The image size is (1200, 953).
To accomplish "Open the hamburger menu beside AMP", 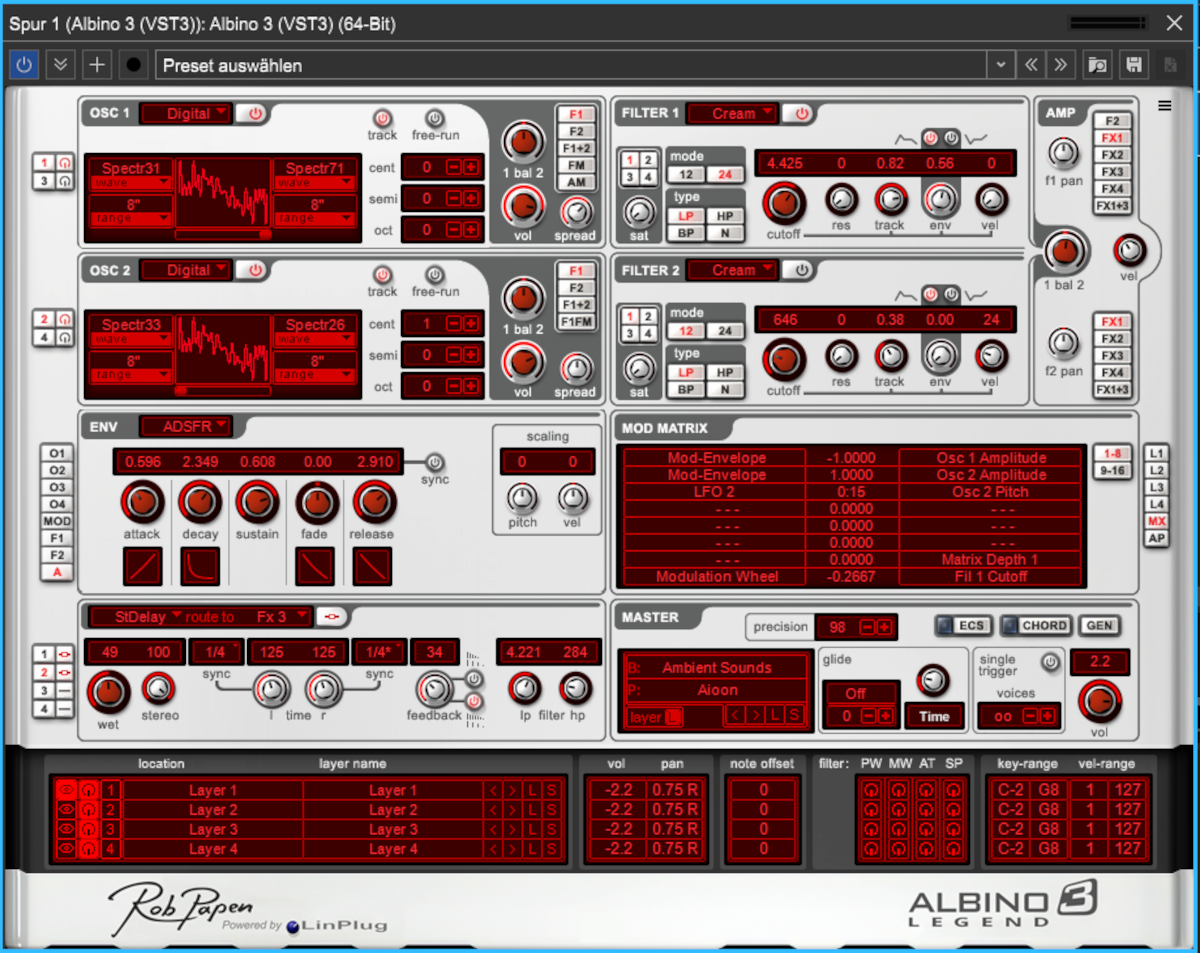I will [x=1165, y=106].
